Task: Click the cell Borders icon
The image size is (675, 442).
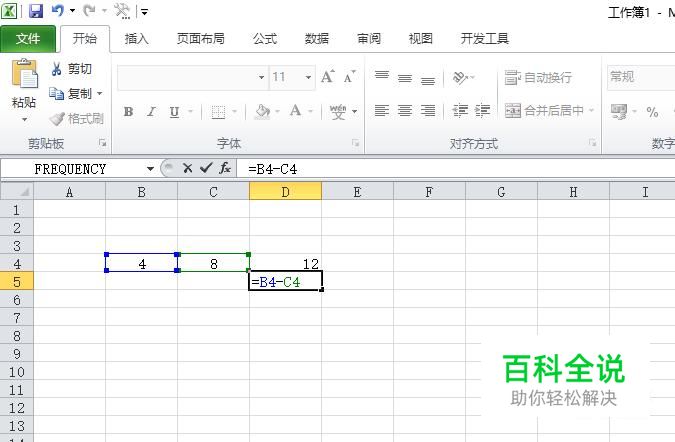Action: (218, 112)
